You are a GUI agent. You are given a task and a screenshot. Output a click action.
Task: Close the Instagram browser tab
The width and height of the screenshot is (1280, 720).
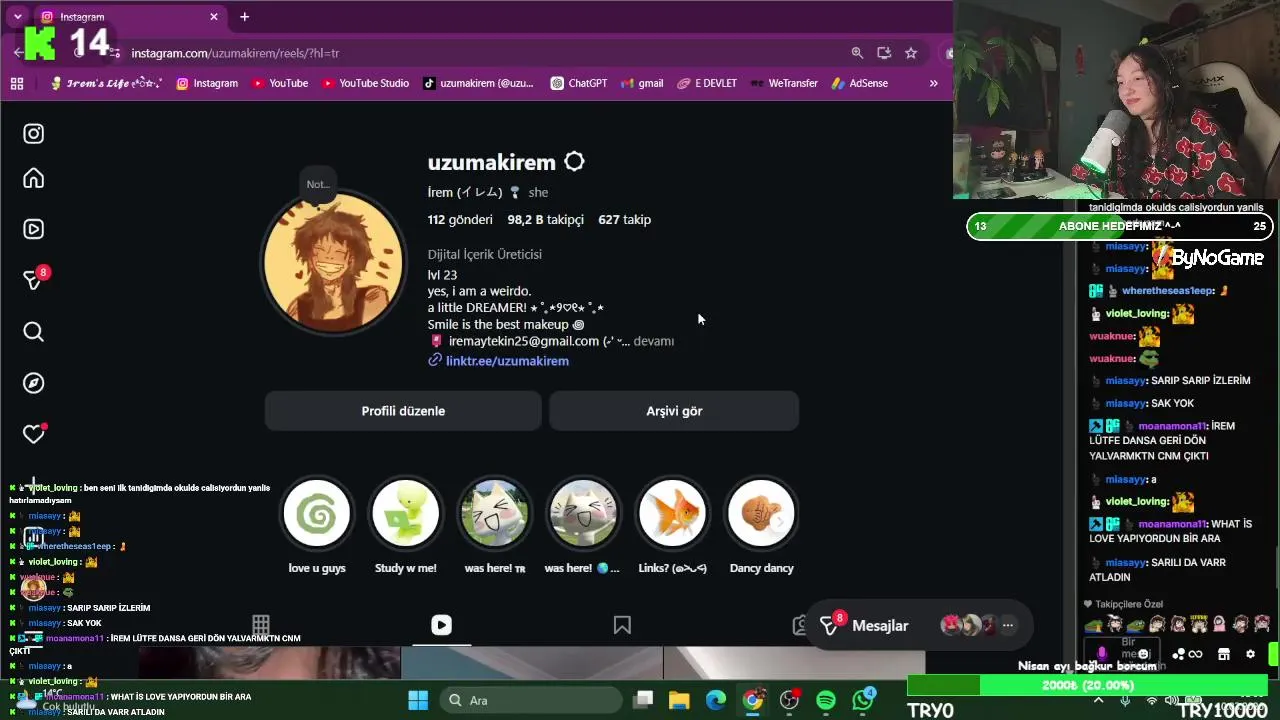click(x=213, y=17)
